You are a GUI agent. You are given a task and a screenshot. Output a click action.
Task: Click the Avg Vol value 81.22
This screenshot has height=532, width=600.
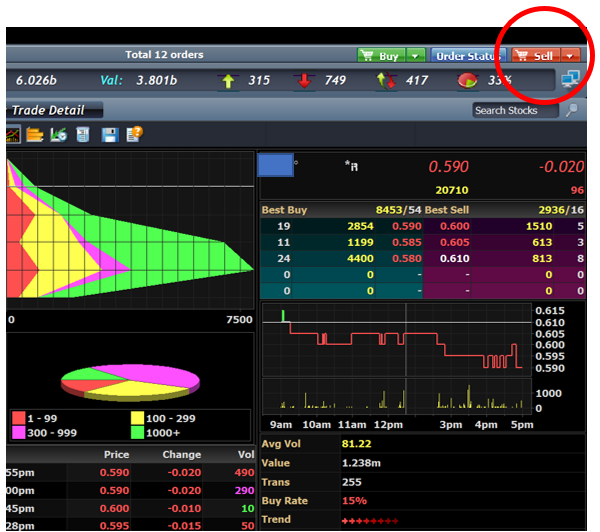(x=356, y=444)
